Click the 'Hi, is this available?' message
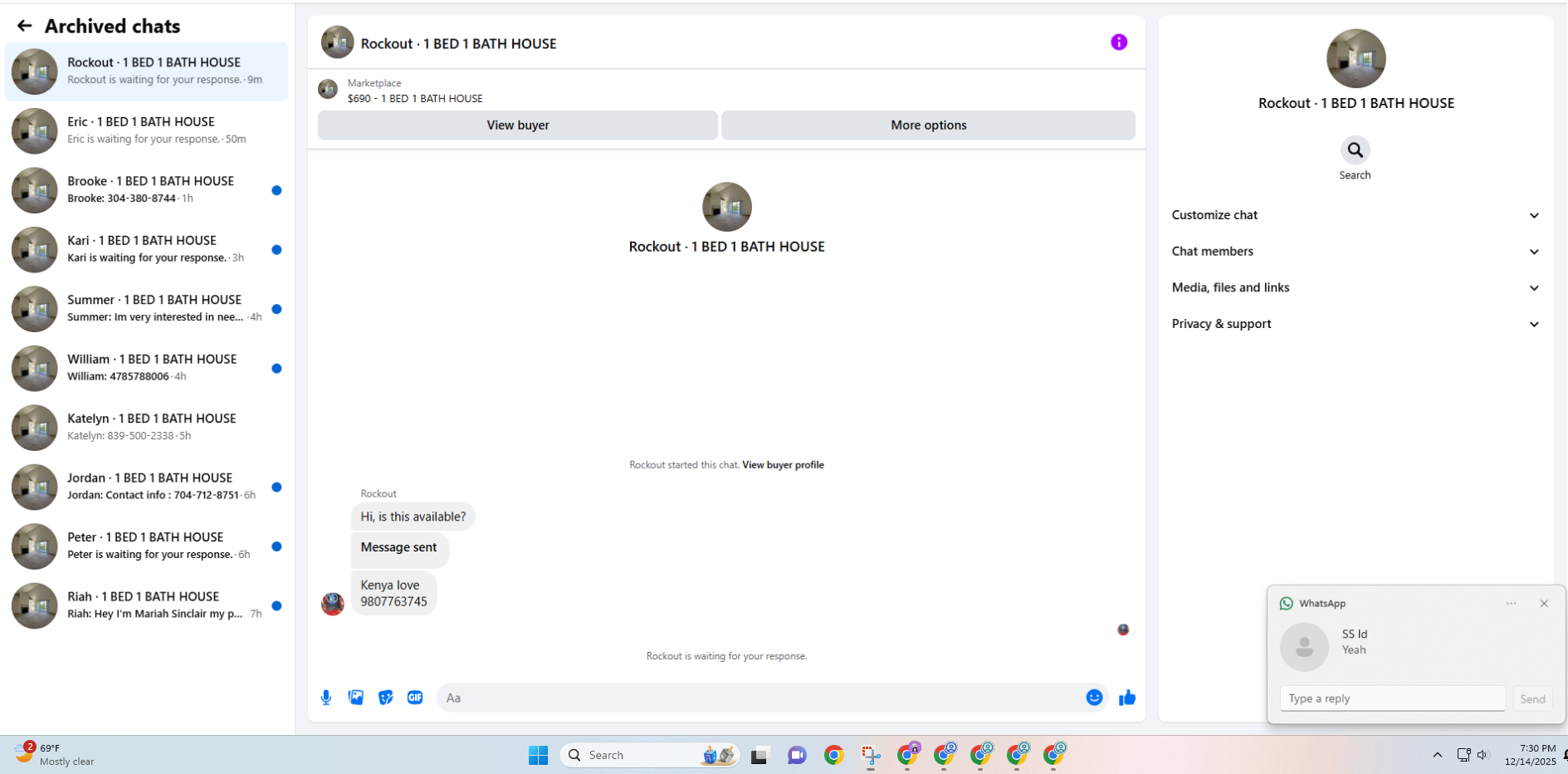This screenshot has height=774, width=1568. point(413,517)
